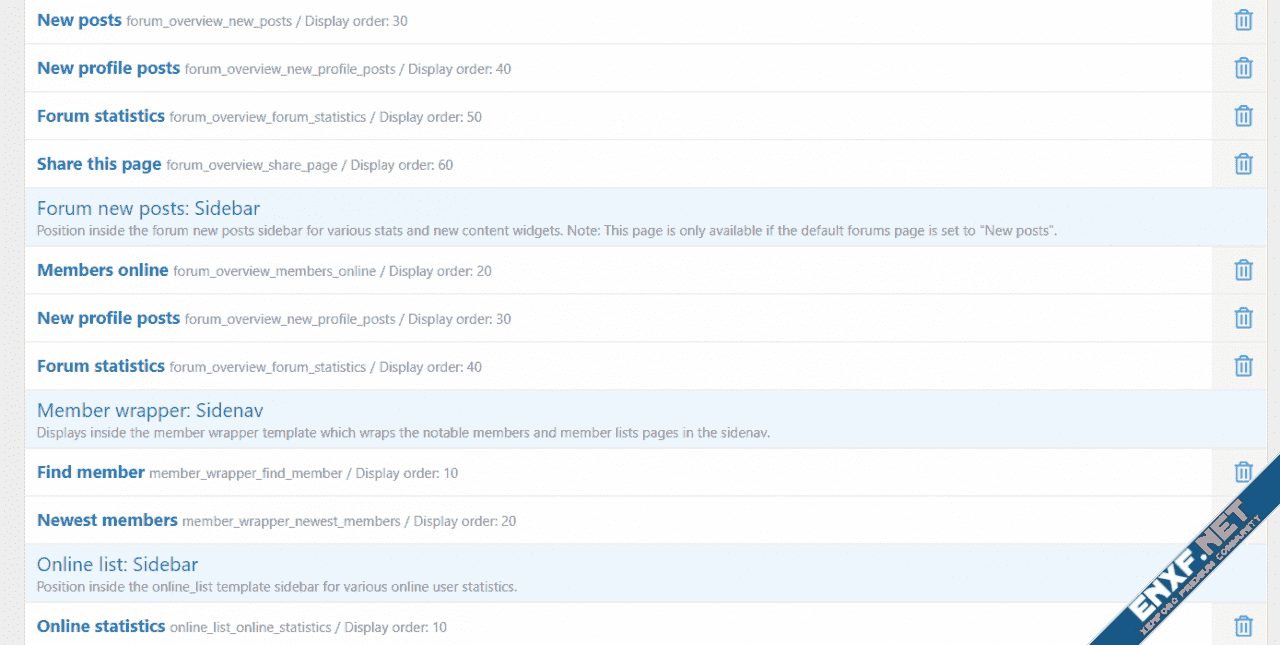Edit the Find member widget
Image resolution: width=1280 pixels, height=645 pixels.
90,472
